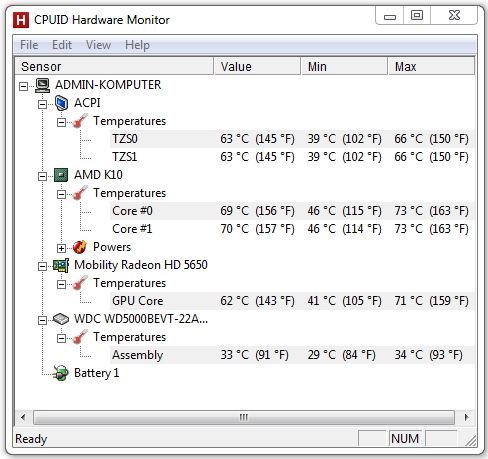Click GPU Core max 71 °C (159 °F)
488x459 pixels.
tap(431, 301)
